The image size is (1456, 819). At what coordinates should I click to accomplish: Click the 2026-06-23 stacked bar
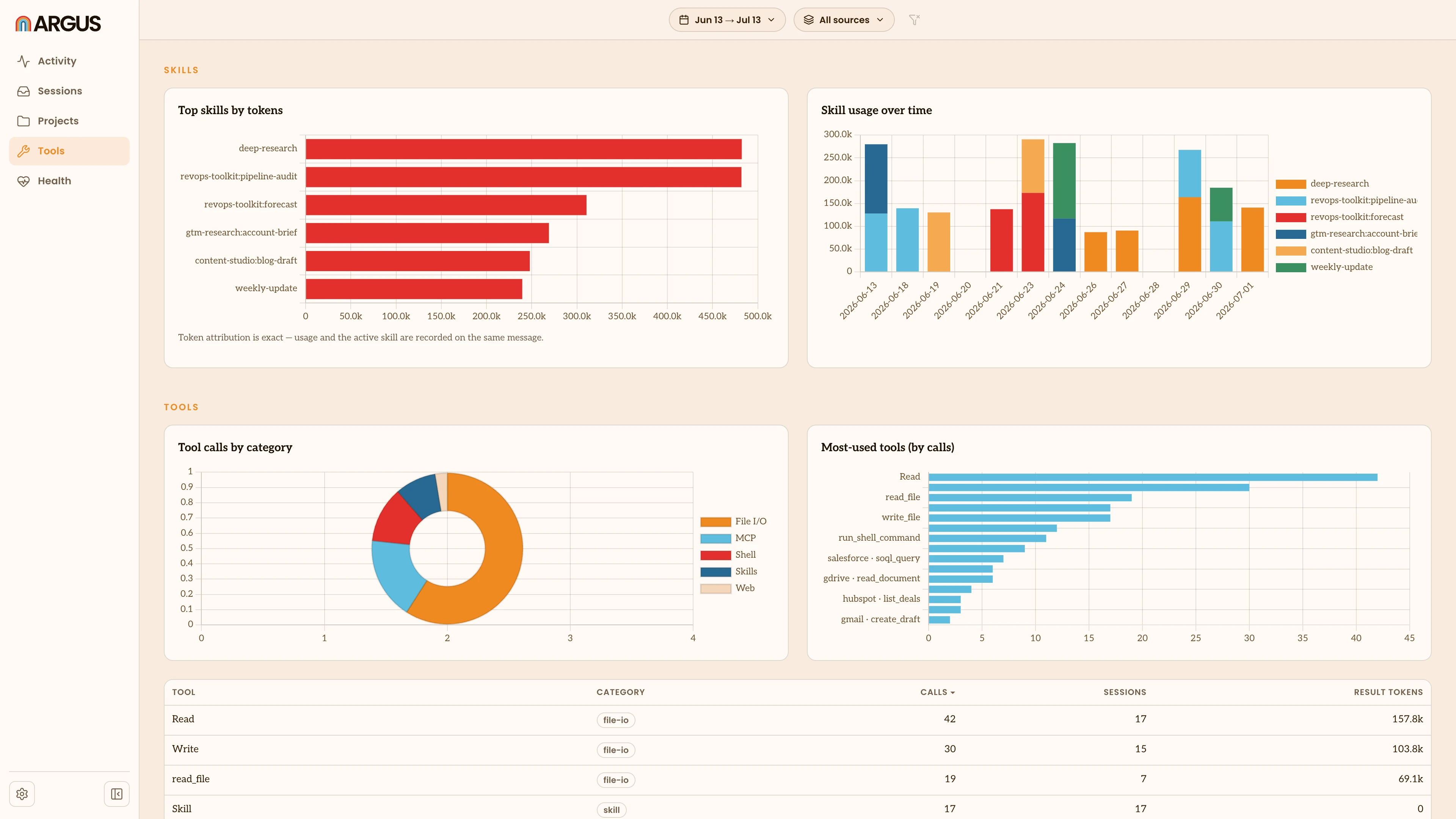coord(1032,205)
